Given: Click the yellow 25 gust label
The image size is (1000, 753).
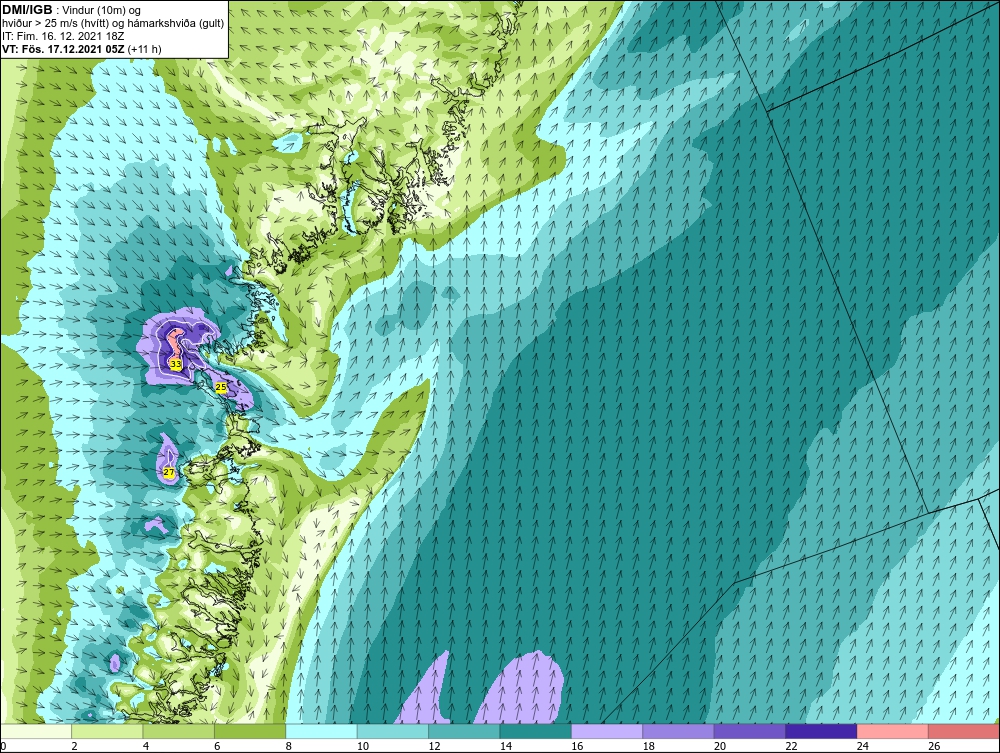Looking at the screenshot, I should (x=221, y=387).
